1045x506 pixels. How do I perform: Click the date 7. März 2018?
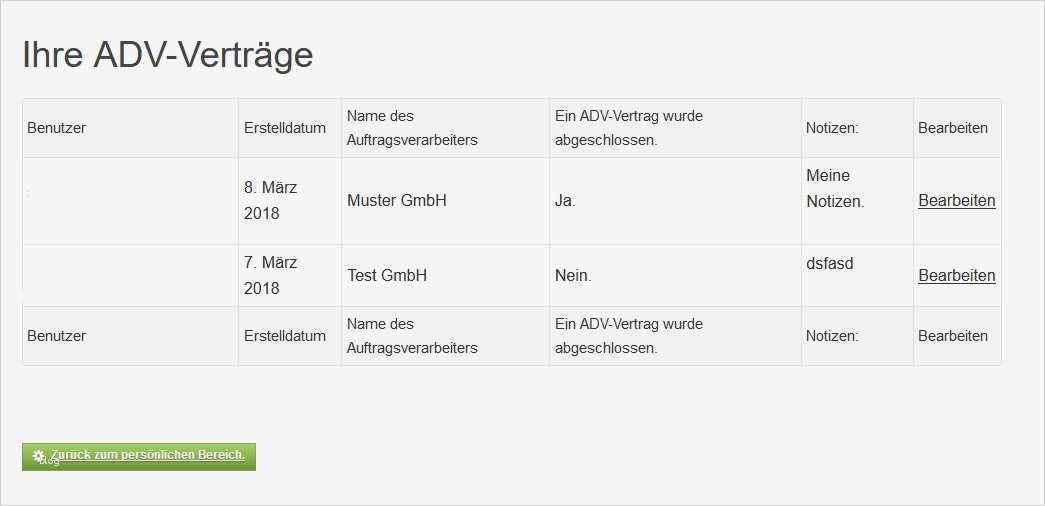(271, 275)
